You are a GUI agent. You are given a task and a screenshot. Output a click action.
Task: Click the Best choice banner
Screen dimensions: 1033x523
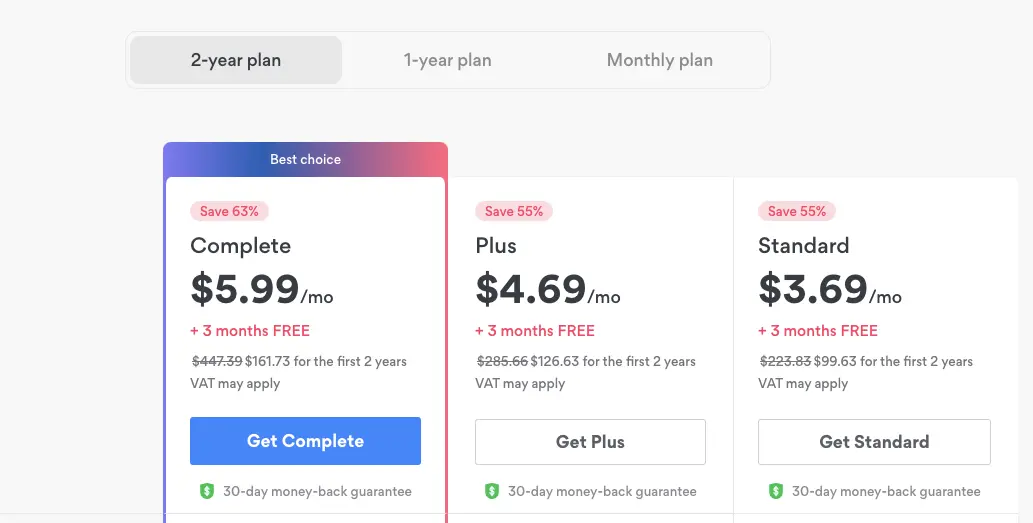tap(306, 159)
